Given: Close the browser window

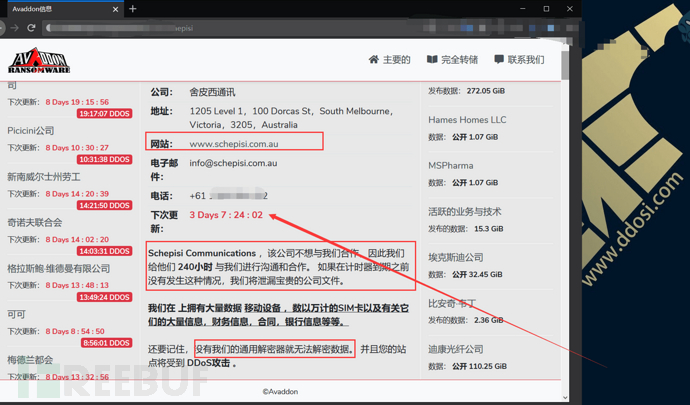Looking at the screenshot, I should (570, 9).
